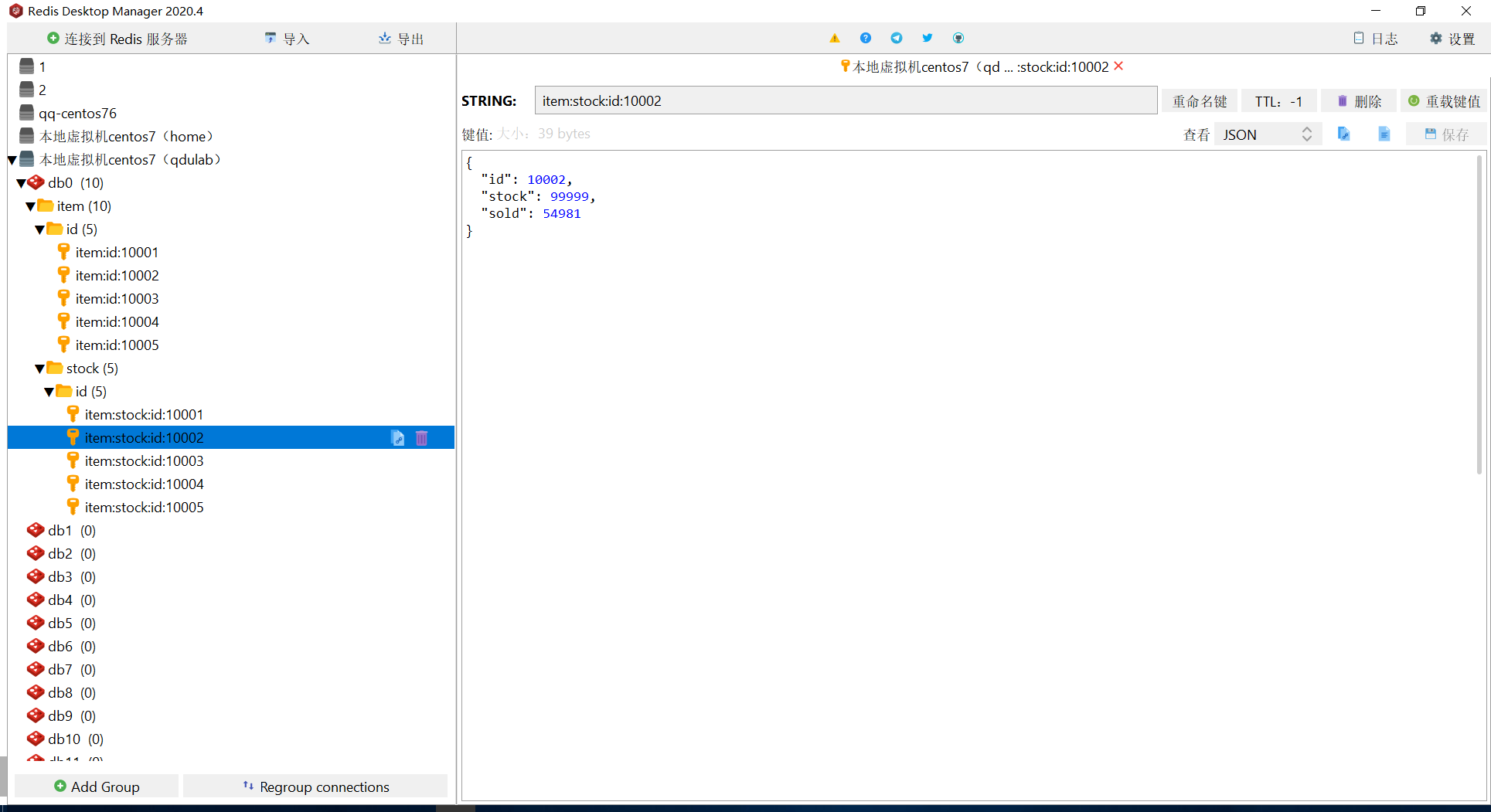The image size is (1491, 812).
Task: Click the Regroup connections button
Action: pos(315,787)
